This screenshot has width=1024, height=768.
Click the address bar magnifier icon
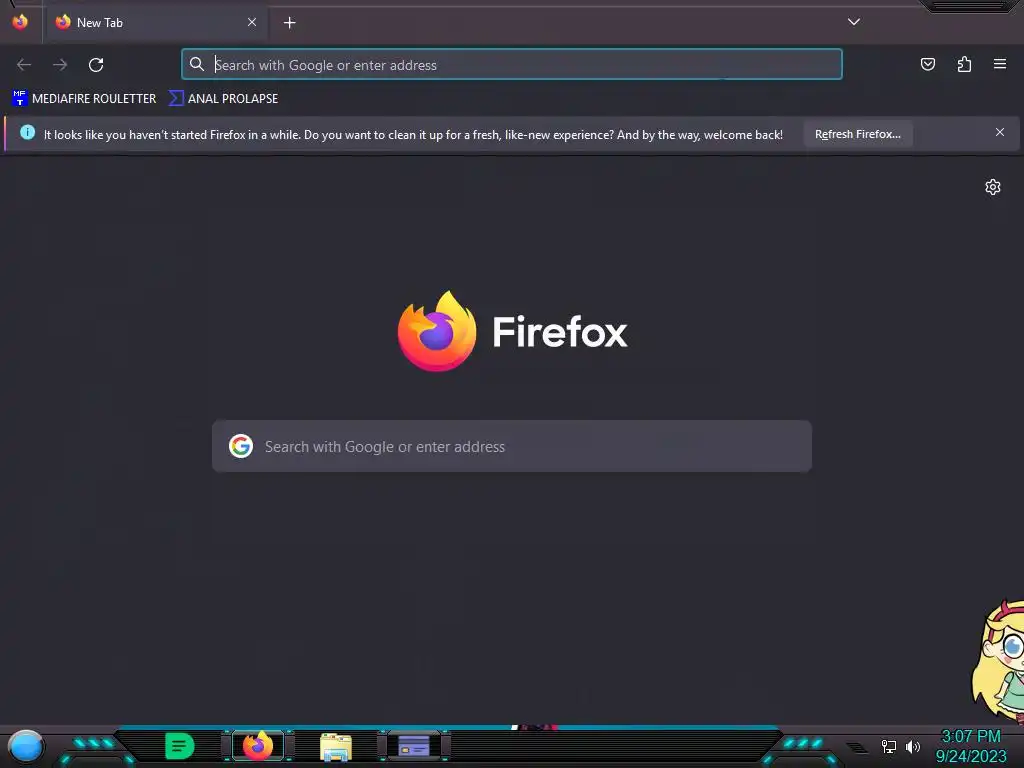197,64
